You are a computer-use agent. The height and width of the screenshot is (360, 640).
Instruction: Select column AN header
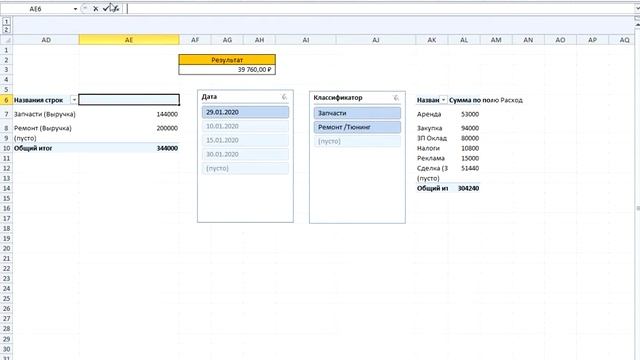coord(528,40)
